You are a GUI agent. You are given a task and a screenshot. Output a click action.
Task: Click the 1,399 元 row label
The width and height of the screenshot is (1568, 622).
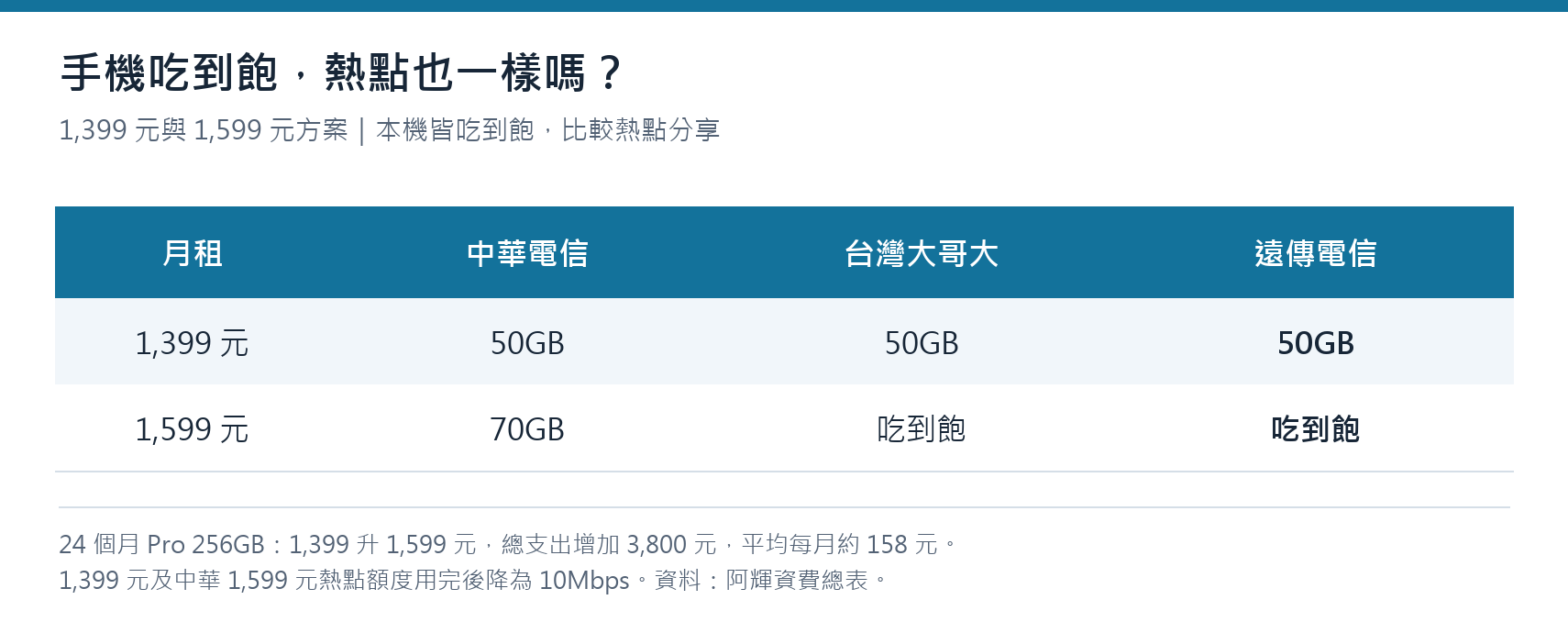pos(193,343)
